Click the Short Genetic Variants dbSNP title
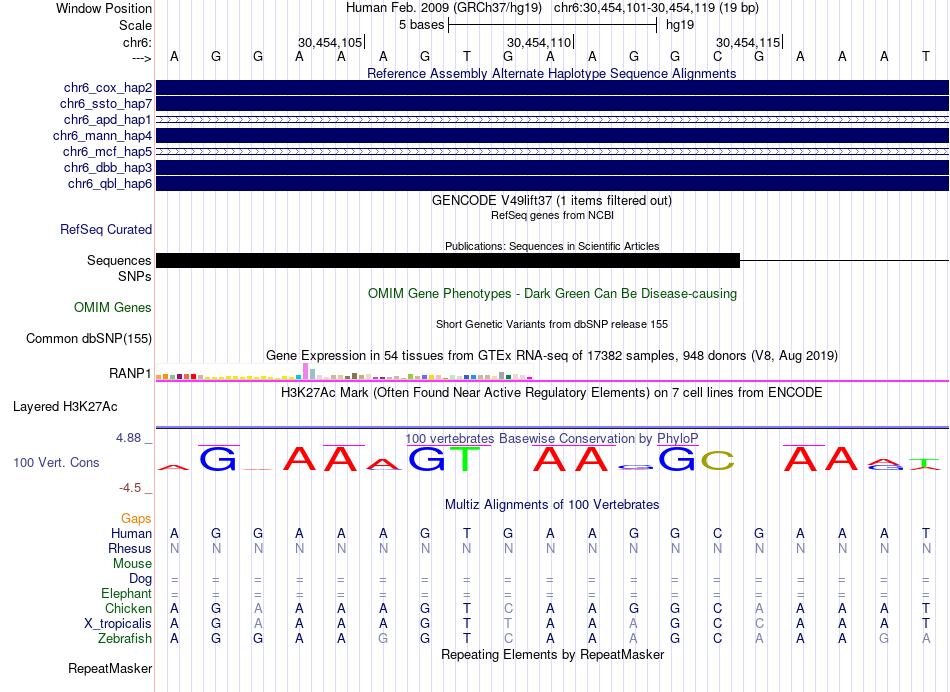The height and width of the screenshot is (692, 950). coord(552,324)
